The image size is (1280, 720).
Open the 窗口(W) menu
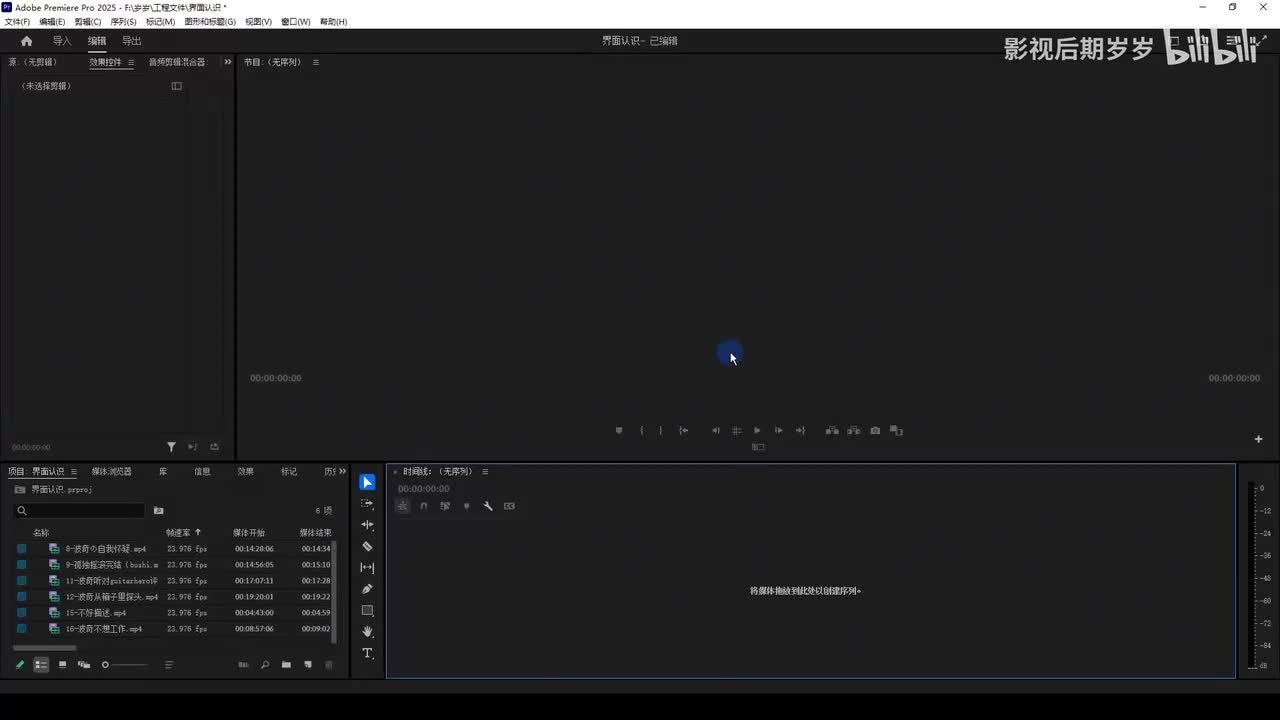(x=296, y=22)
